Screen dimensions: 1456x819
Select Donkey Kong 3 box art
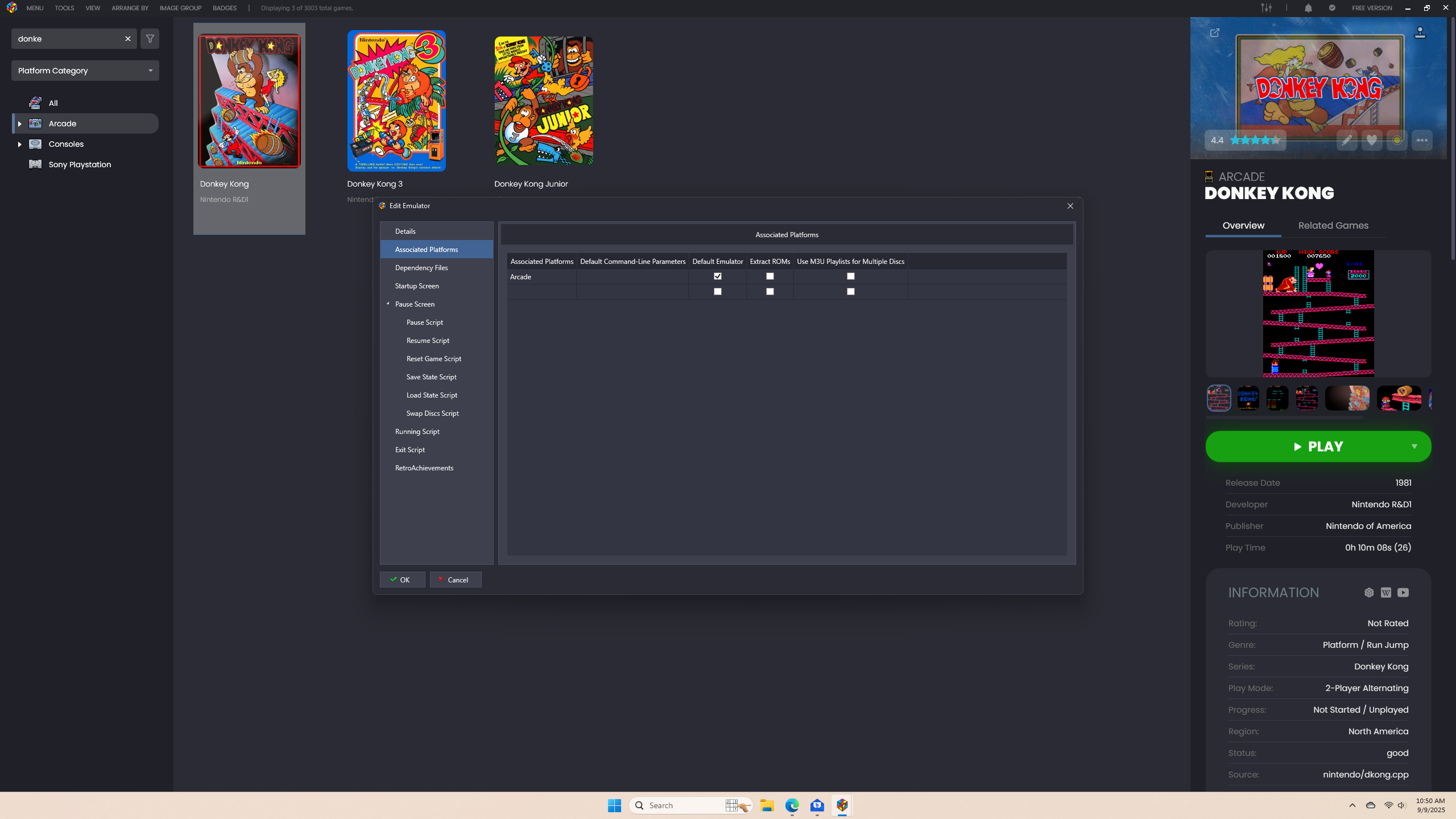[396, 101]
